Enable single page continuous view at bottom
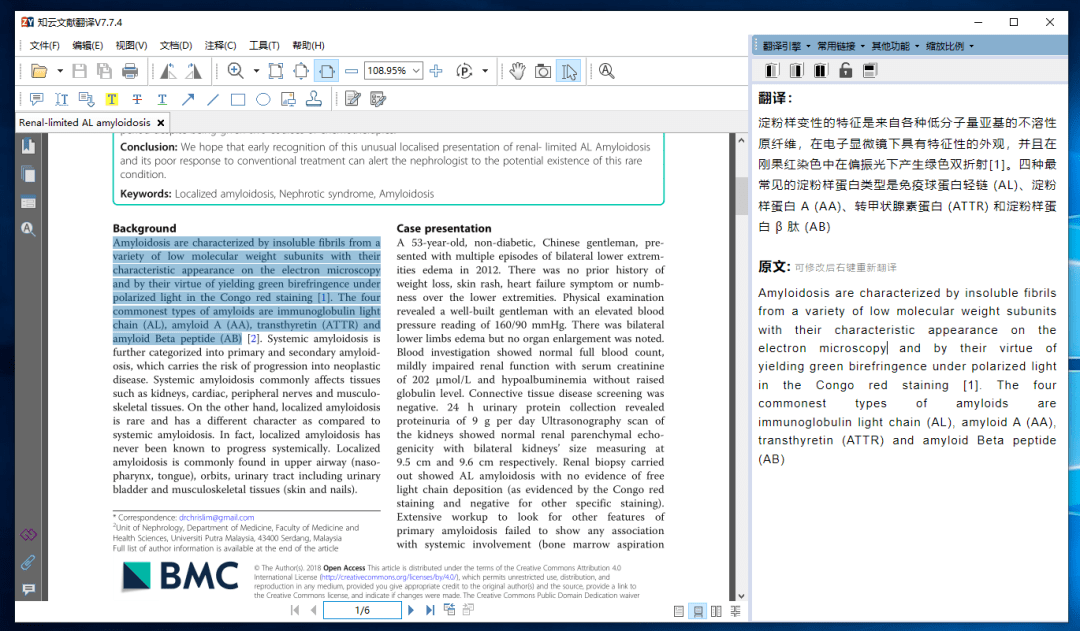Screen dimensions: 1080x631 (698, 611)
